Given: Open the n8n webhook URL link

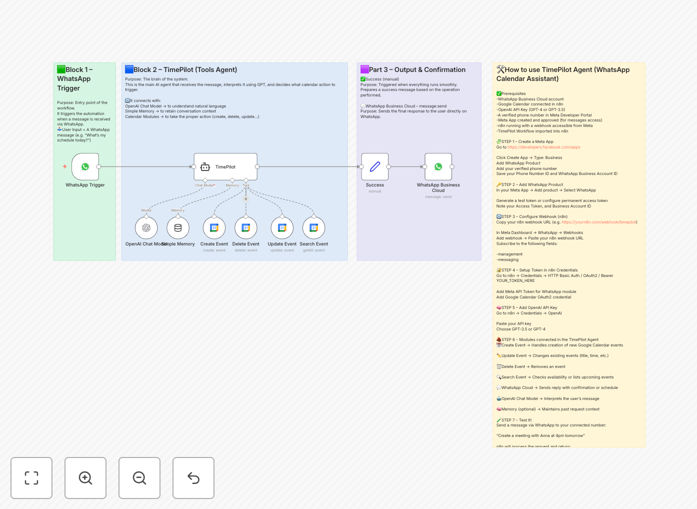Looking at the screenshot, I should (x=599, y=222).
